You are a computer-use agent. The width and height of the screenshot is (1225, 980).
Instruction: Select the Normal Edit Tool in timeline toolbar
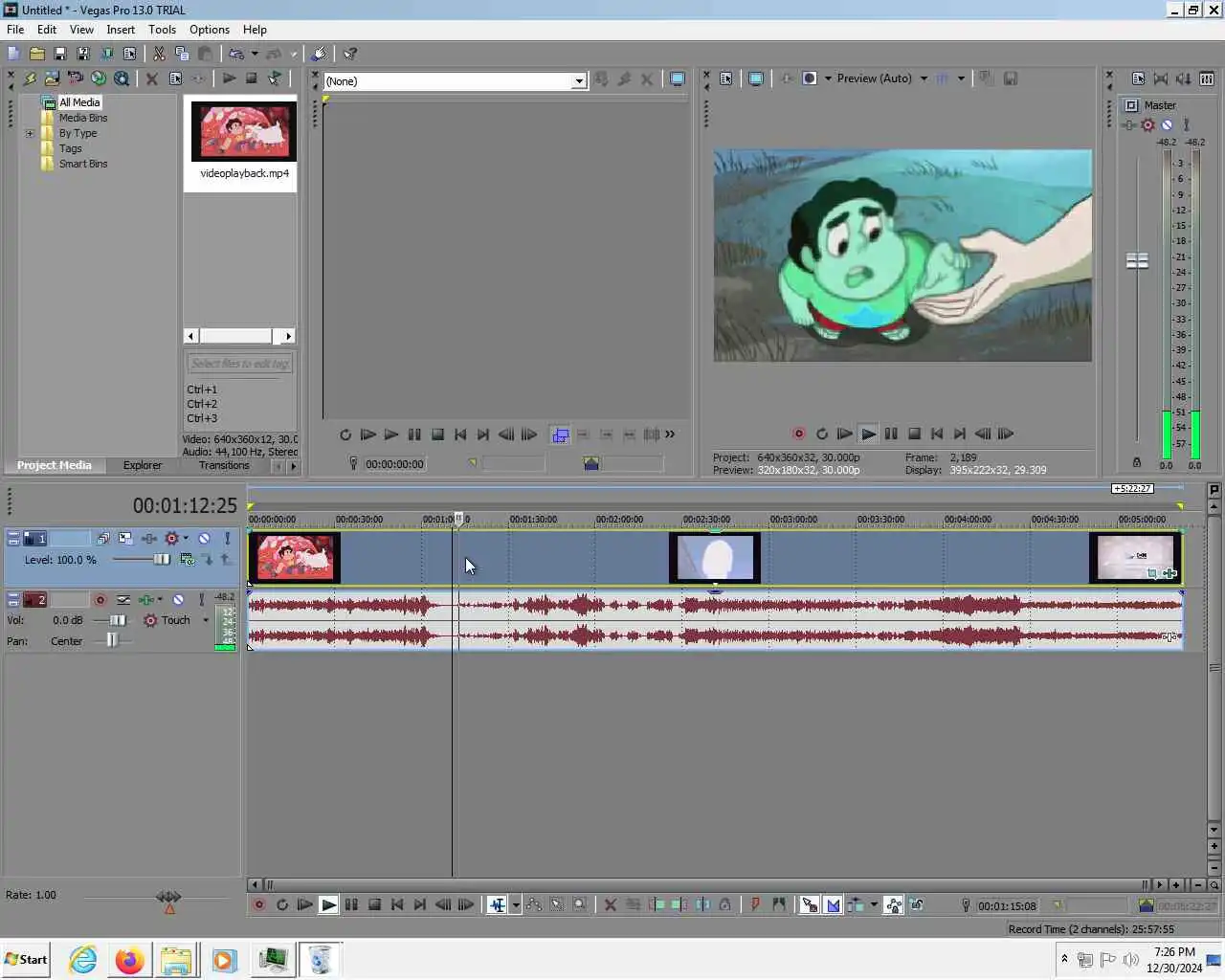click(x=497, y=904)
